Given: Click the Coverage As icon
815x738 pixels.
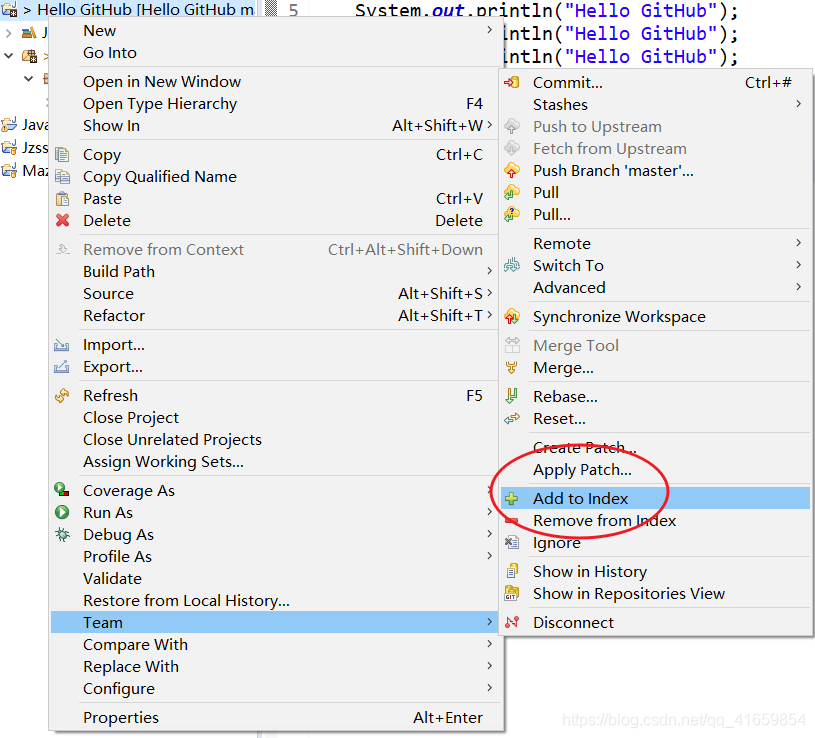Looking at the screenshot, I should (x=62, y=490).
